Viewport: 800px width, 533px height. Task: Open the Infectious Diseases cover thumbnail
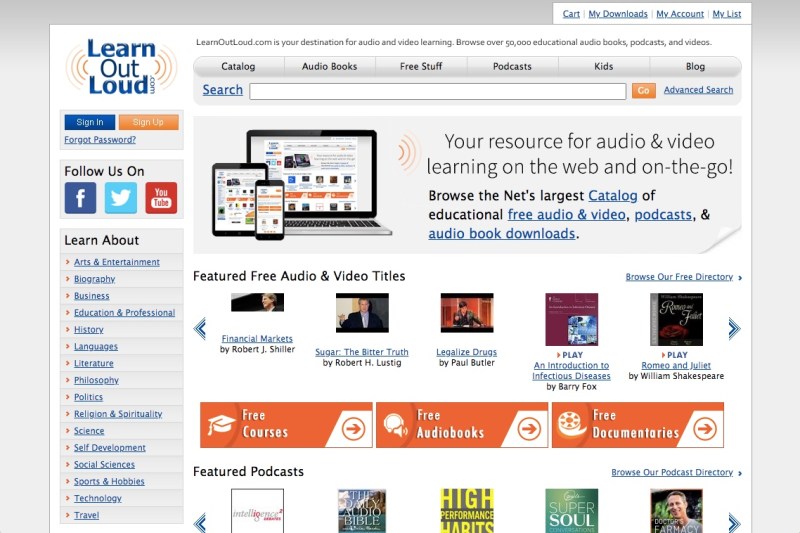click(571, 320)
